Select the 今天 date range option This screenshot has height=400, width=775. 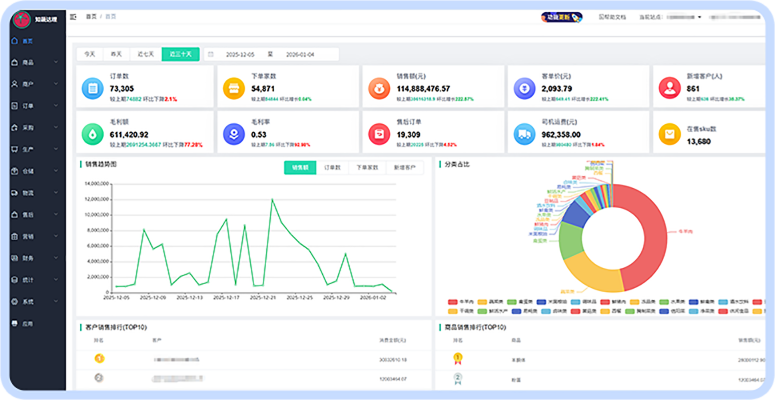coord(90,54)
